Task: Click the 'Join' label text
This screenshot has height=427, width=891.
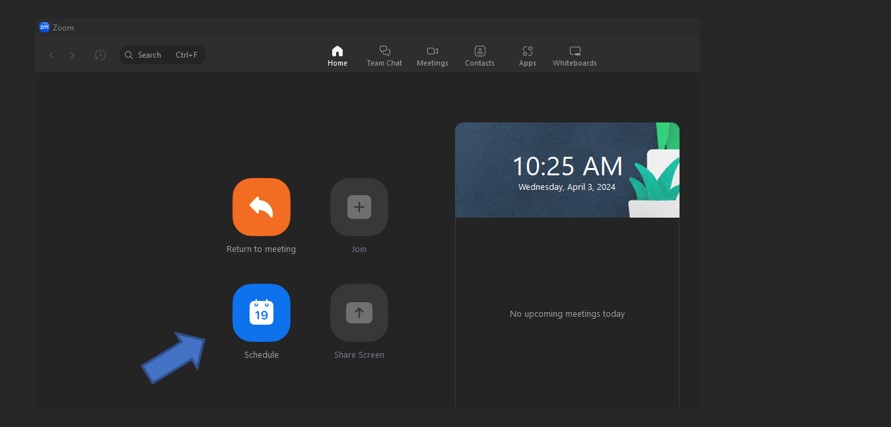Action: [x=359, y=249]
